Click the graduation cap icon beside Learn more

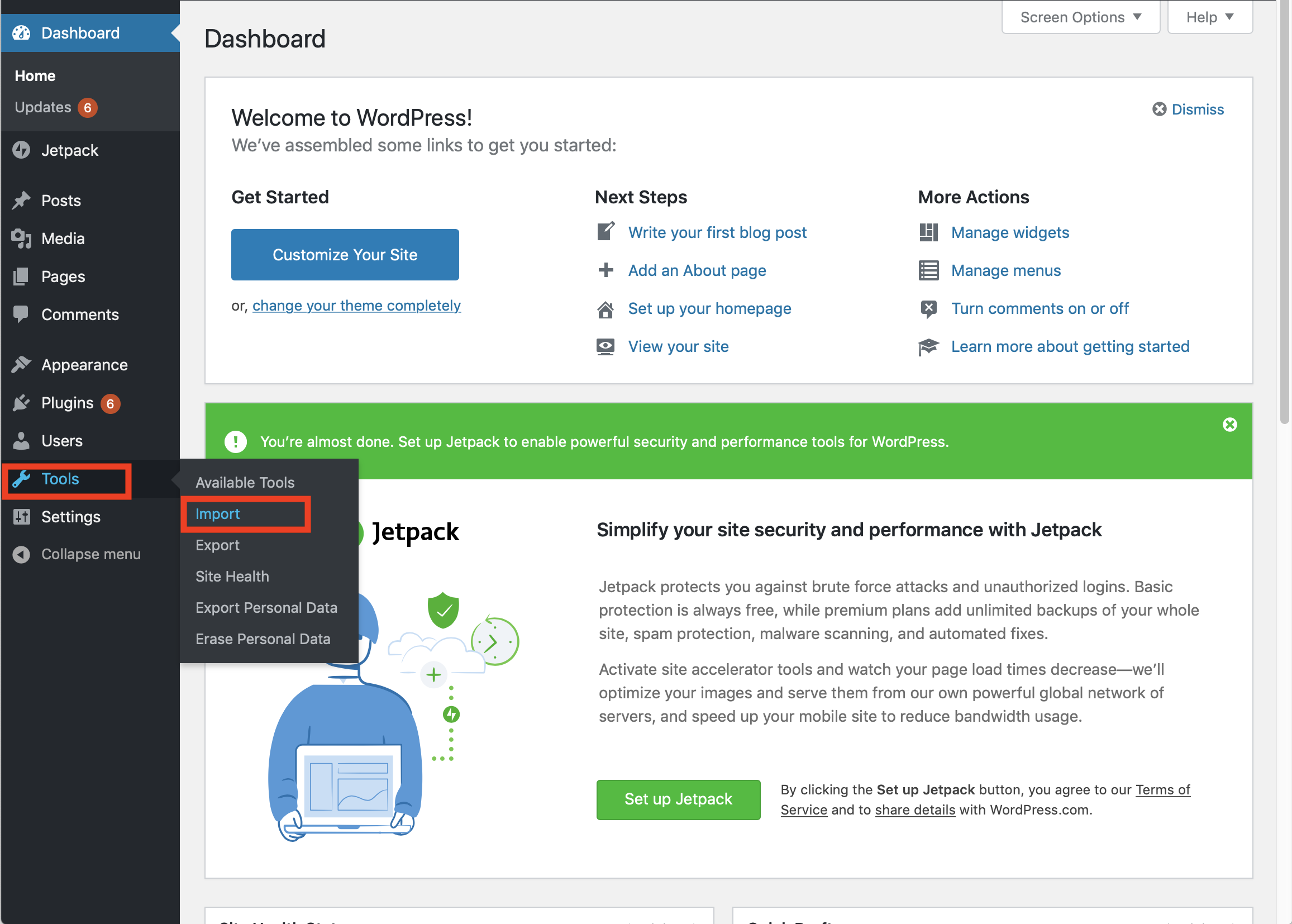point(928,346)
